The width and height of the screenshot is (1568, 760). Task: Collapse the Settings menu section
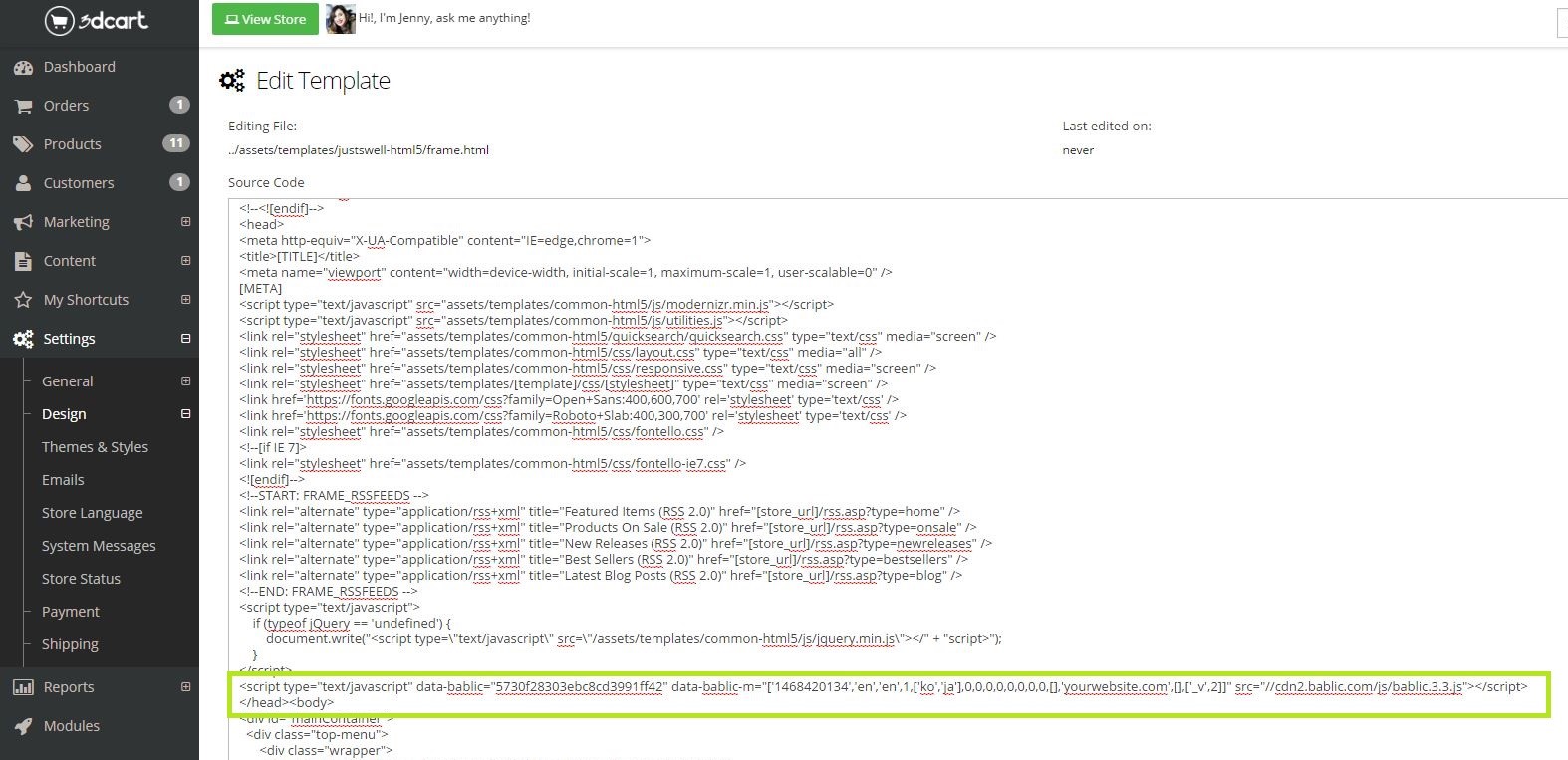[185, 339]
